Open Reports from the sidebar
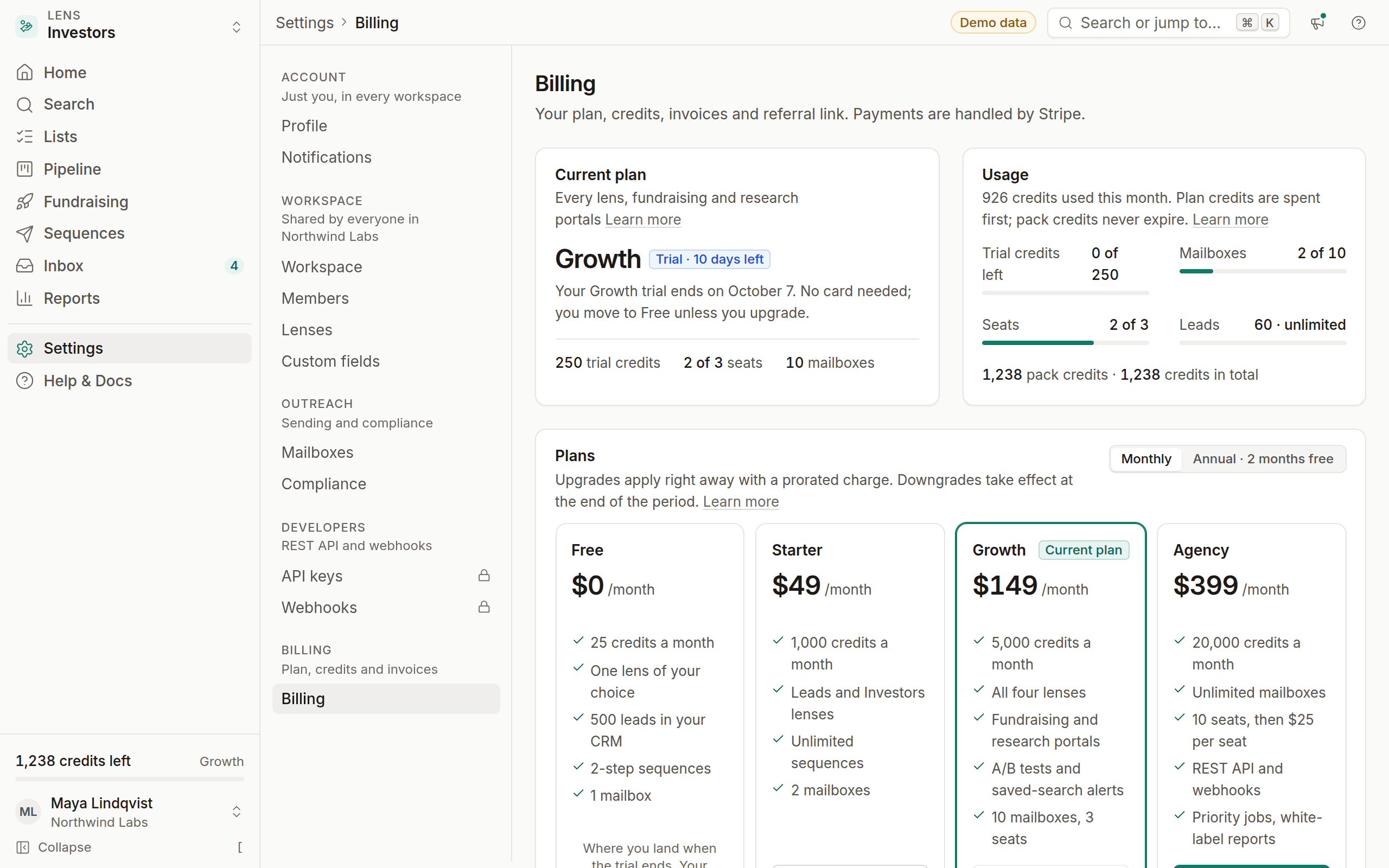1389x868 pixels. coord(129,298)
